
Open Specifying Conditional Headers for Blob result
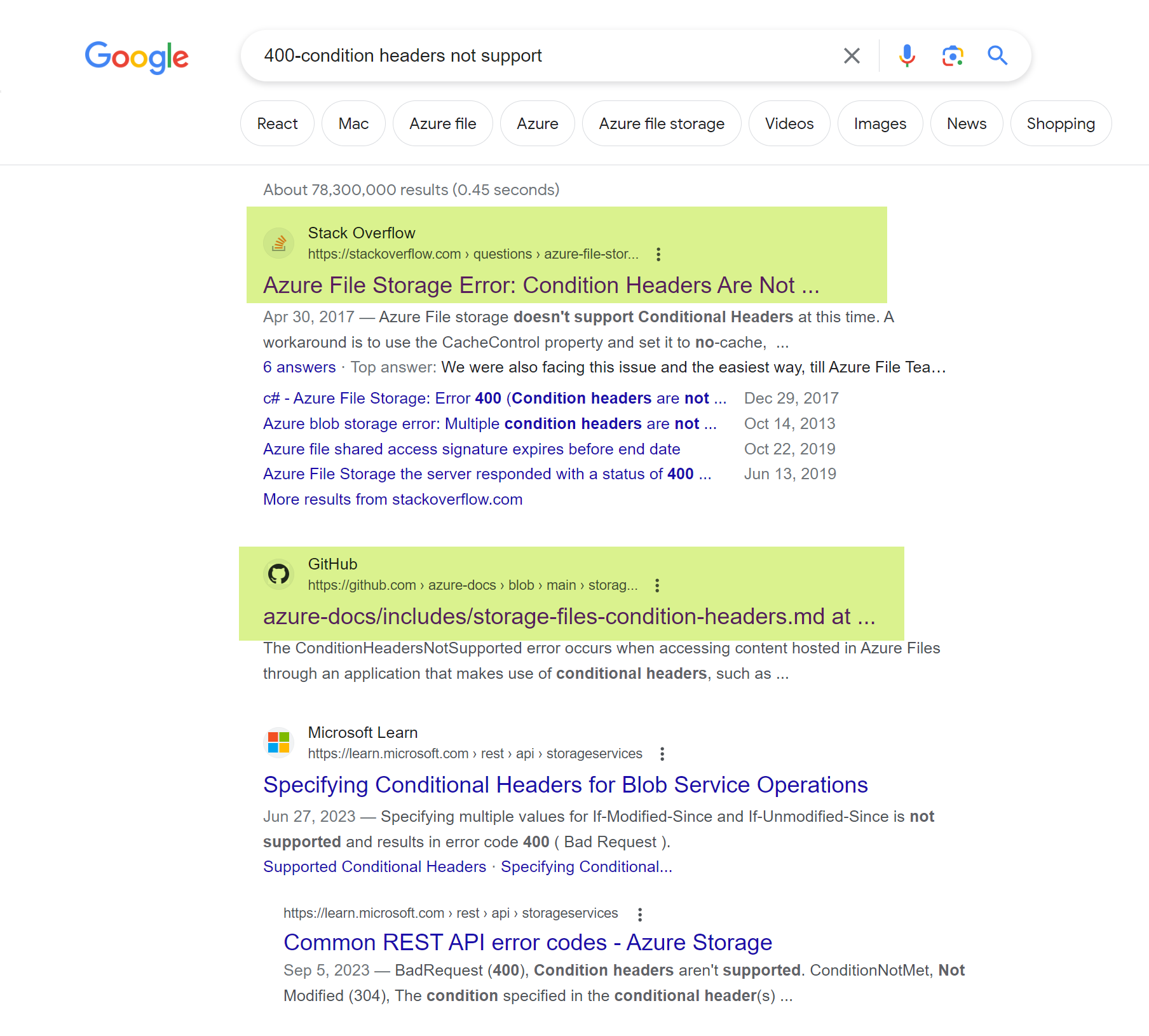point(566,785)
